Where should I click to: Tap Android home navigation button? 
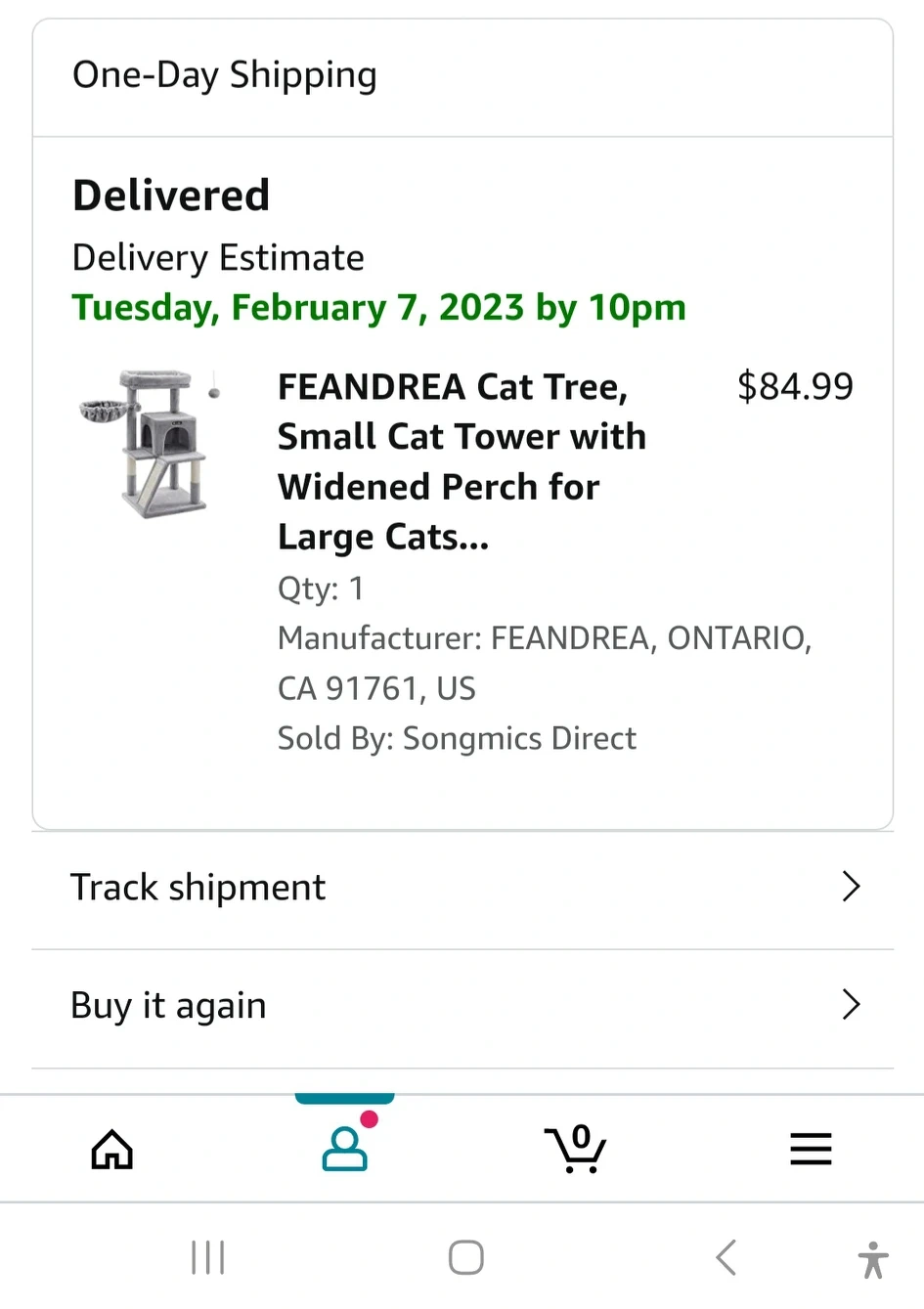tap(466, 1257)
